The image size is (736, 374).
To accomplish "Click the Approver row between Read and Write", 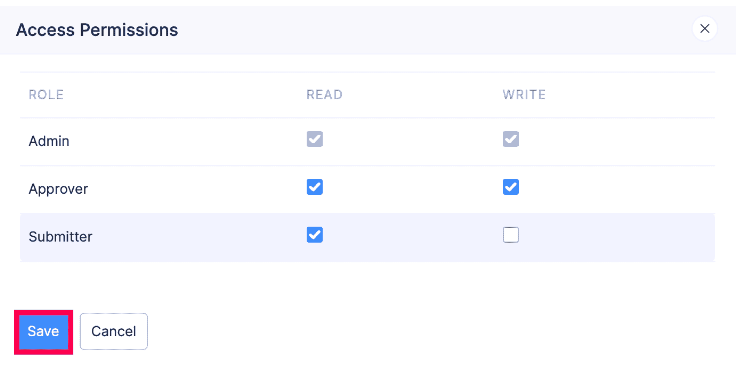I will (x=413, y=189).
